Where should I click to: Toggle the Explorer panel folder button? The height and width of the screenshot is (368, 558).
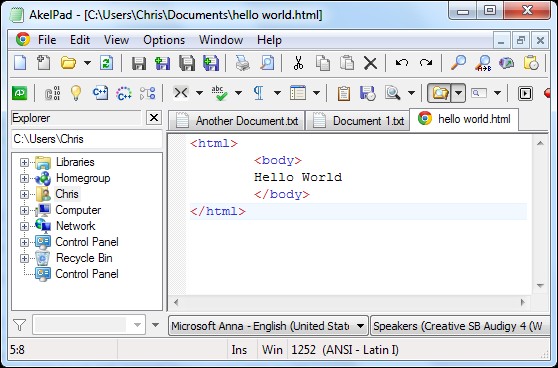pos(439,93)
